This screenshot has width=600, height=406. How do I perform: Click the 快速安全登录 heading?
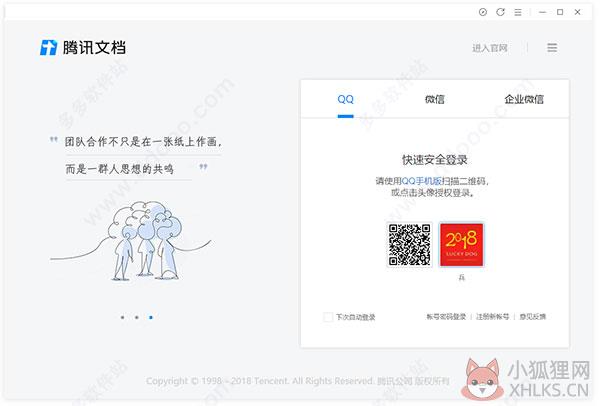coord(435,160)
